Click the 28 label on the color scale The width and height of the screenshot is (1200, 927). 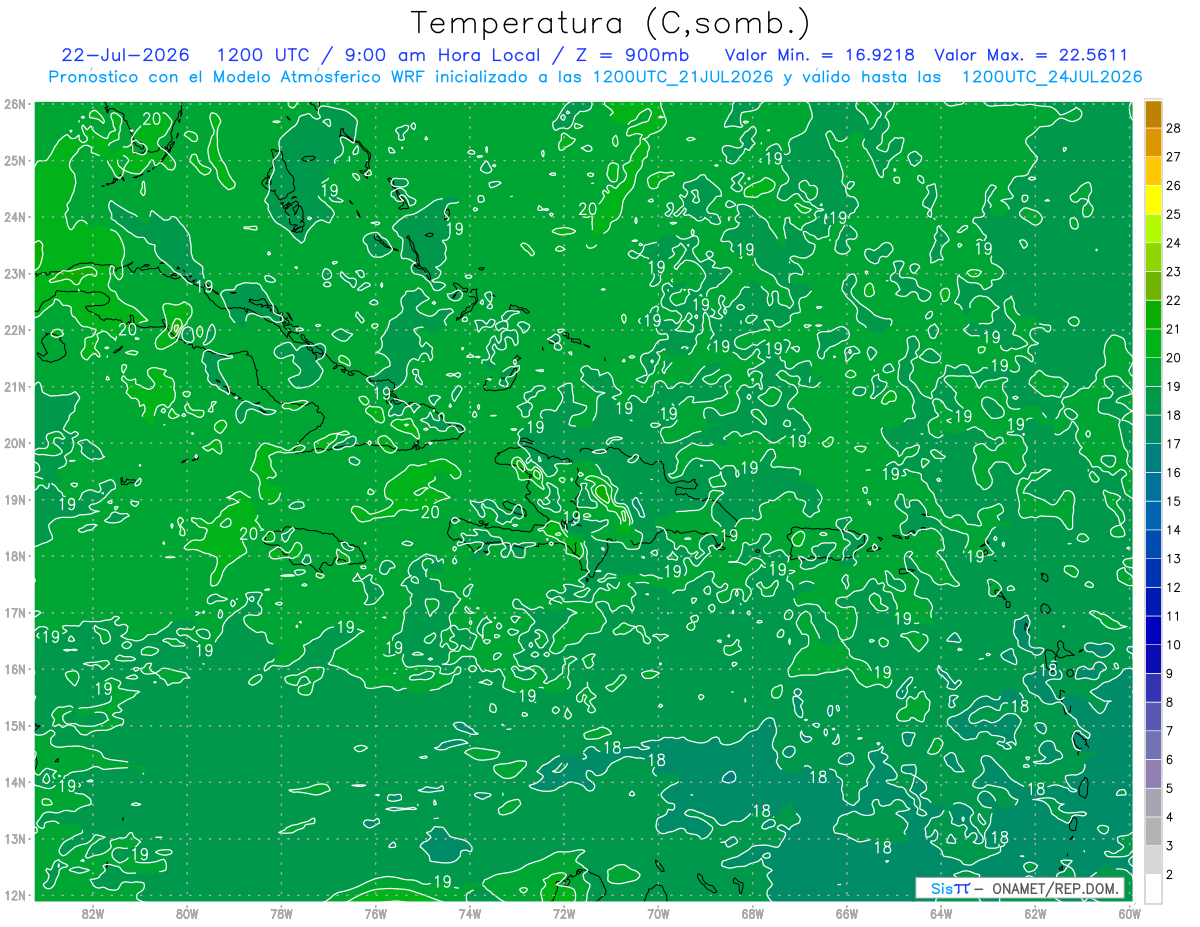point(1174,128)
